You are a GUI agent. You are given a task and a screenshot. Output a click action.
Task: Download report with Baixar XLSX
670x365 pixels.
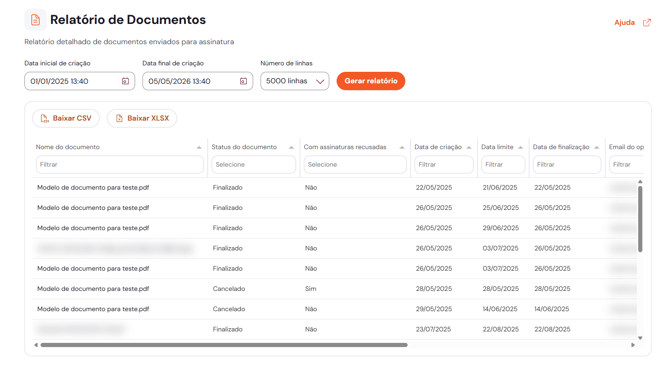tap(142, 118)
